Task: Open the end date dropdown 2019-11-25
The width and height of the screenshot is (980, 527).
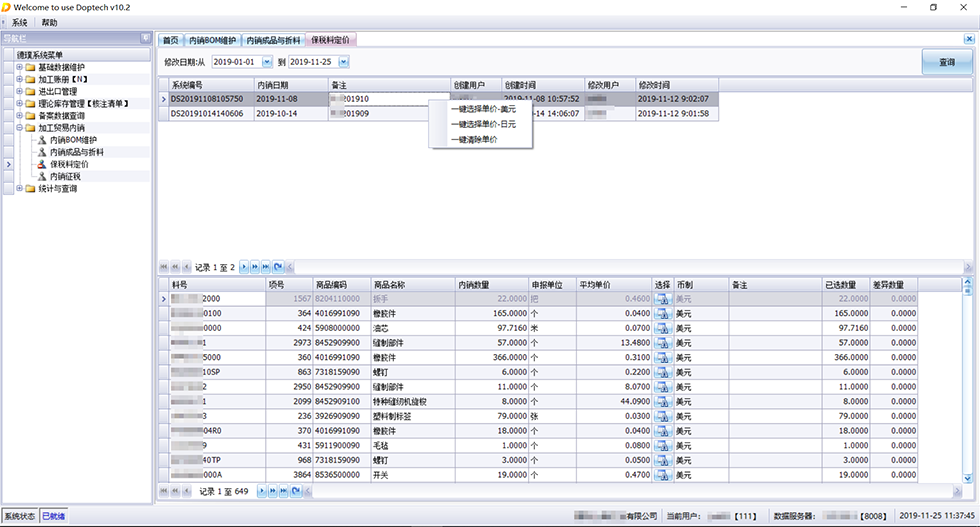Action: click(x=343, y=62)
